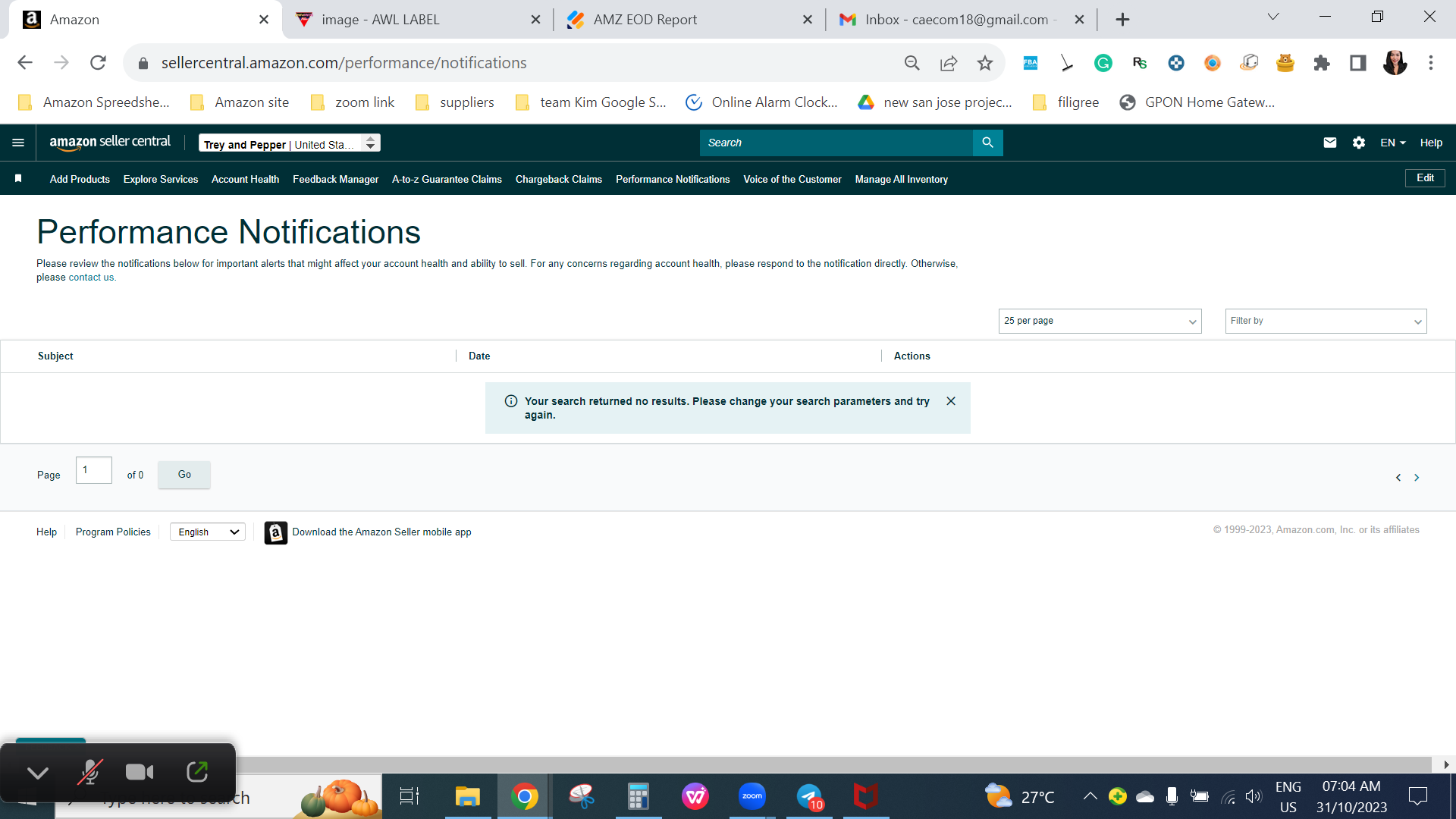1456x819 pixels.
Task: Open Account Health in the nav bar
Action: (245, 180)
